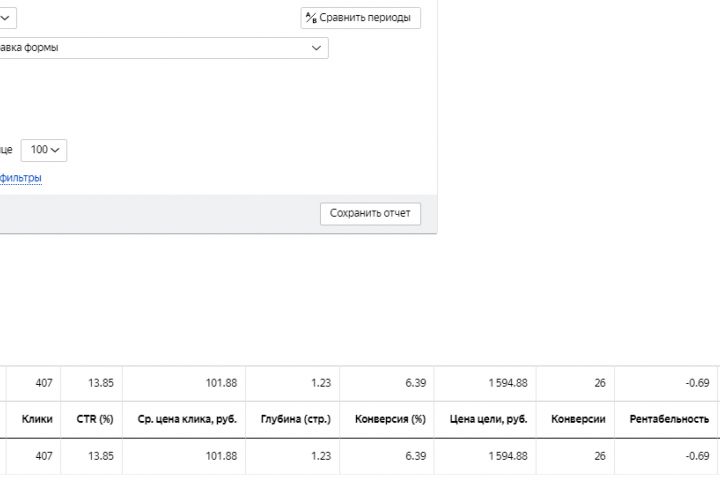The height and width of the screenshot is (480, 720).
Task: Open the rows-per-page dropdown showing 100
Action: [x=44, y=150]
